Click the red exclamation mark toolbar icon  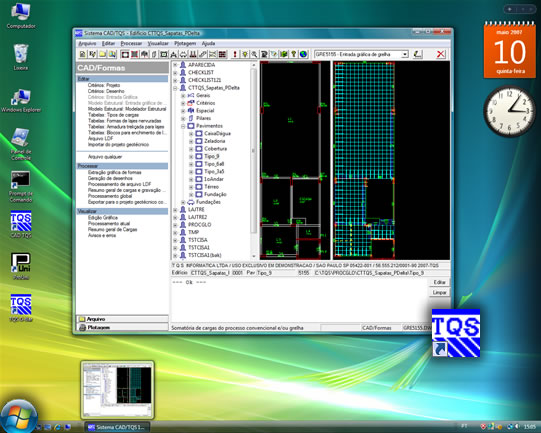(x=235, y=54)
